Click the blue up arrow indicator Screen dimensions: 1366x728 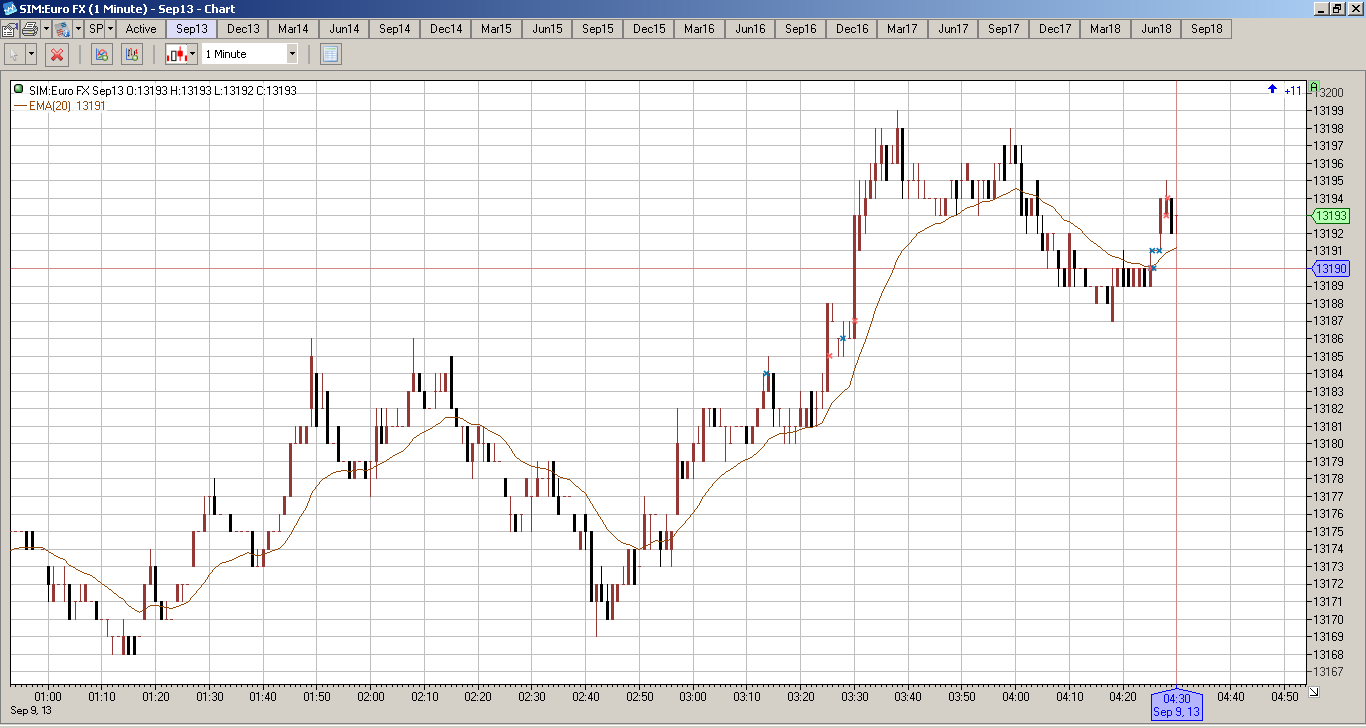point(1272,89)
